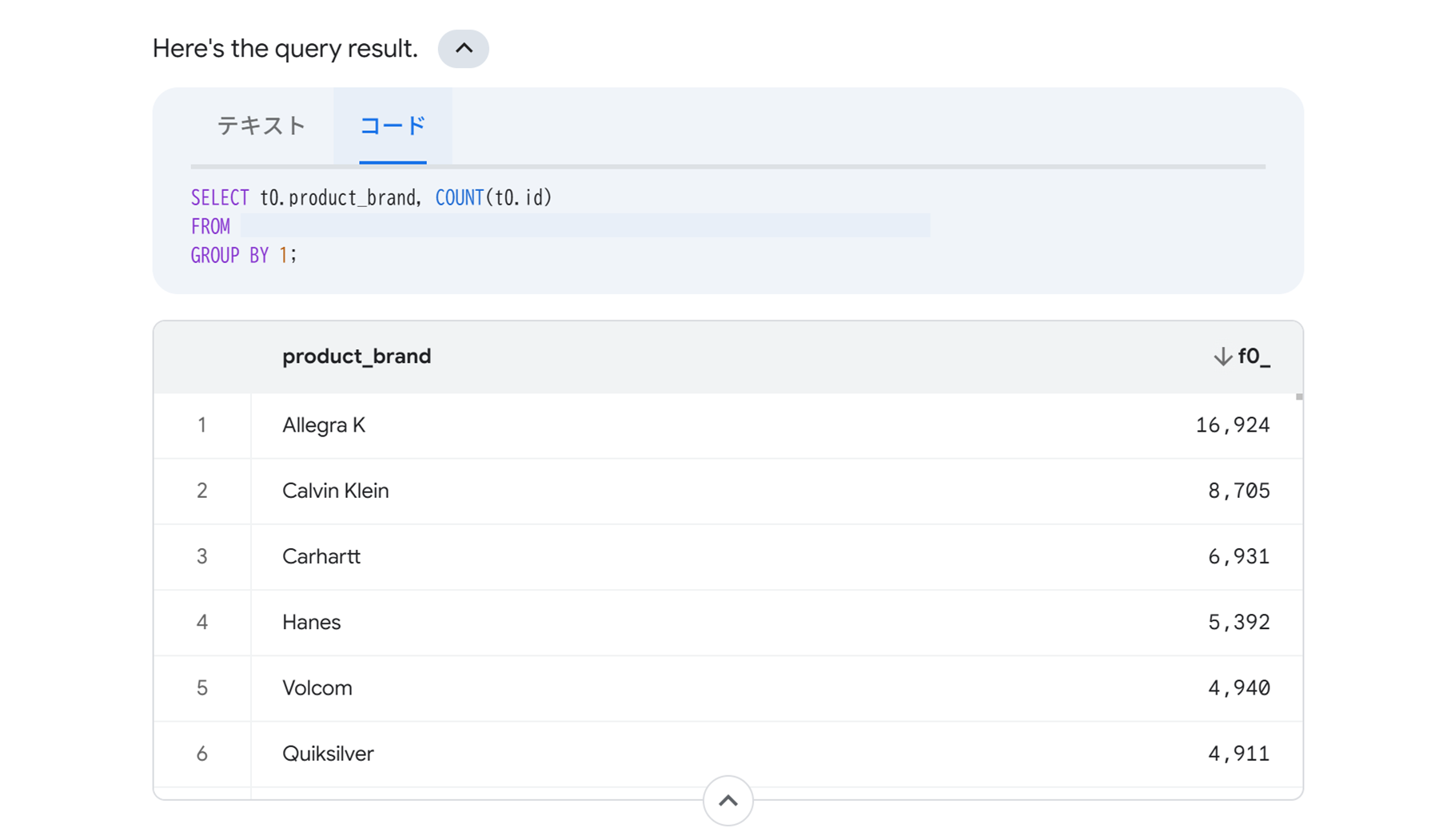Click the value 4,911
This screenshot has height=840, width=1439.
[x=1238, y=754]
